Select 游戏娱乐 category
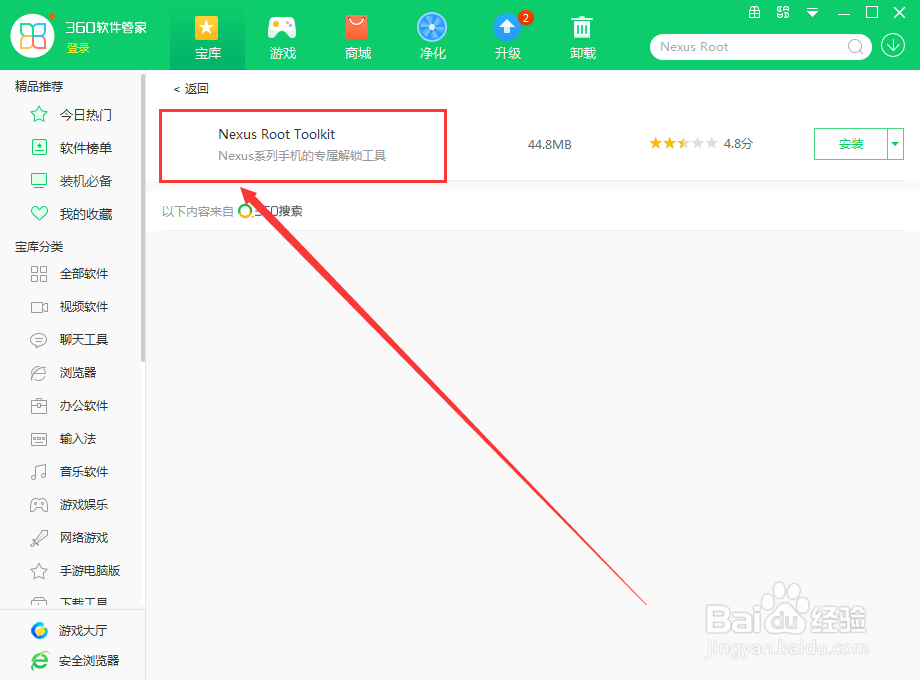The width and height of the screenshot is (920, 680). [84, 504]
